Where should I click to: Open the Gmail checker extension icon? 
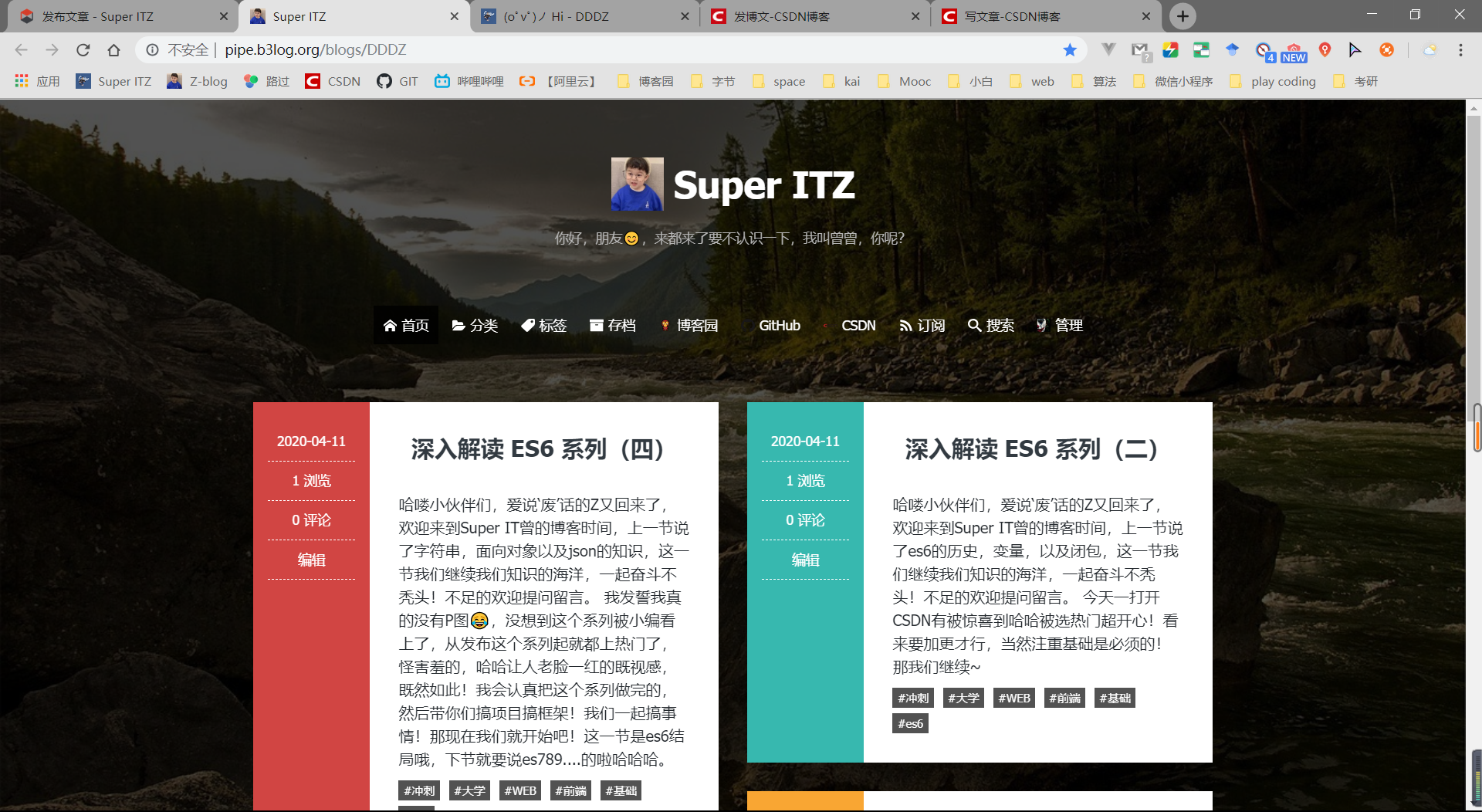(1140, 50)
